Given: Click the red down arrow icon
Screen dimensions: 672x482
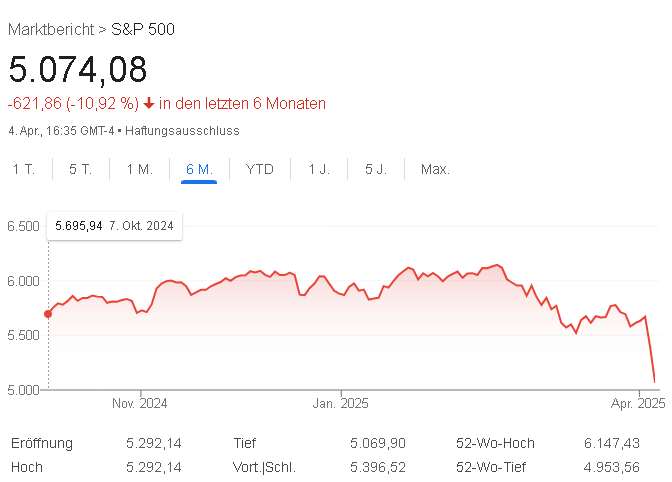Looking at the screenshot, I should 149,103.
